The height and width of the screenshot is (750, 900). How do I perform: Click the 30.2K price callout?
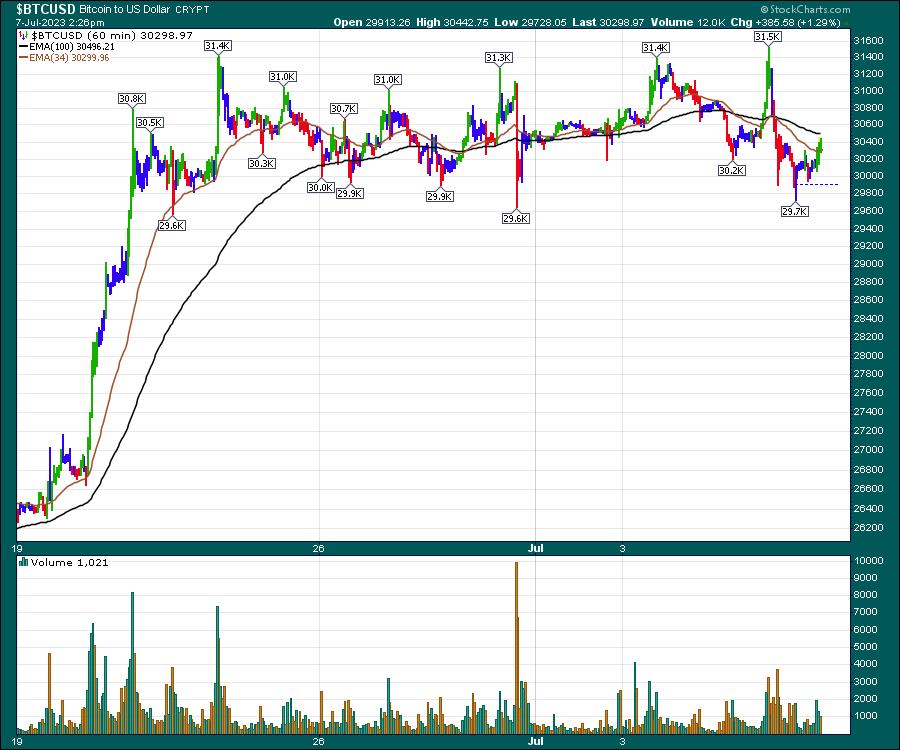tap(732, 171)
